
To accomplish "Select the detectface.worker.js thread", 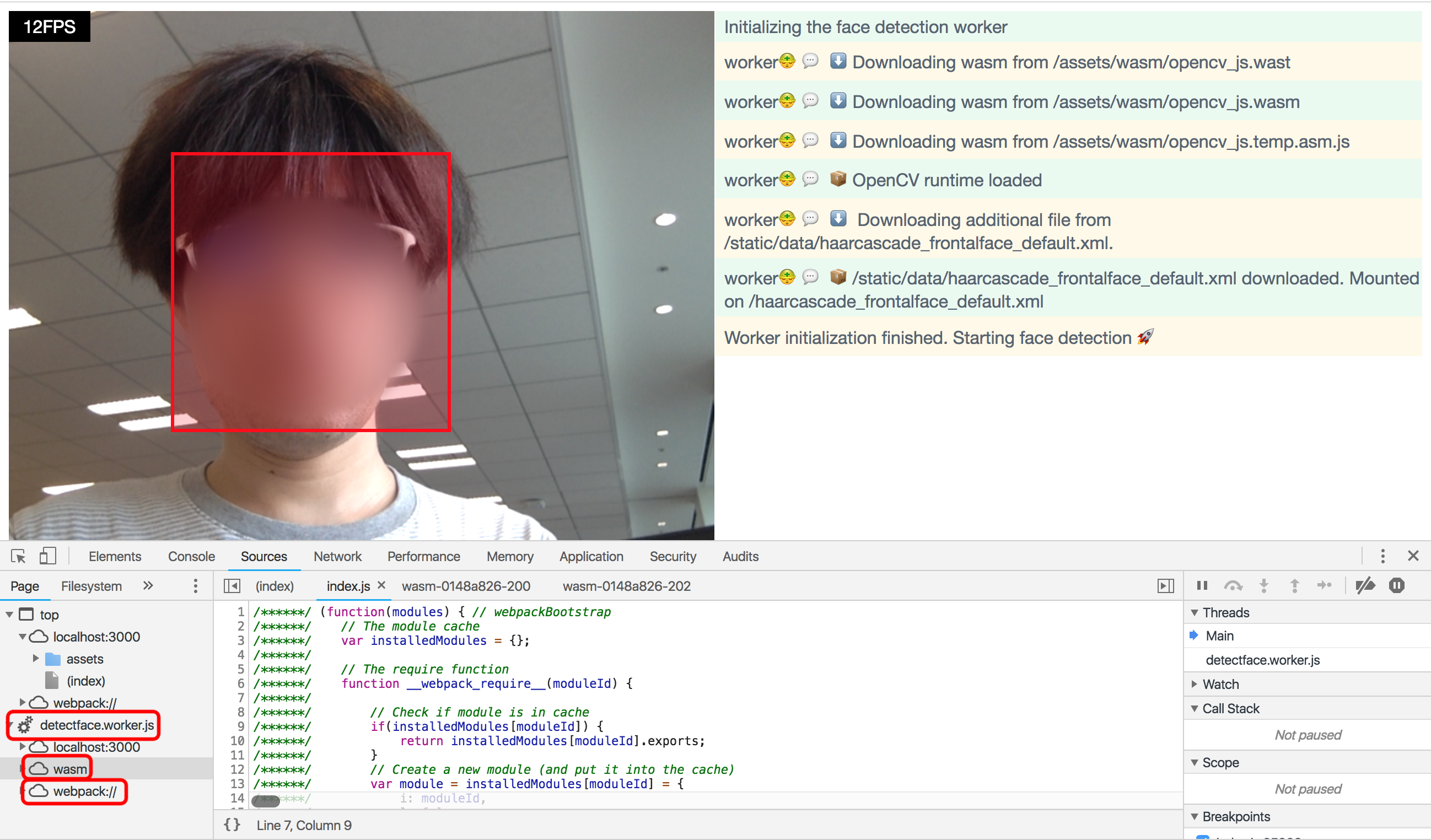I will pos(1270,660).
